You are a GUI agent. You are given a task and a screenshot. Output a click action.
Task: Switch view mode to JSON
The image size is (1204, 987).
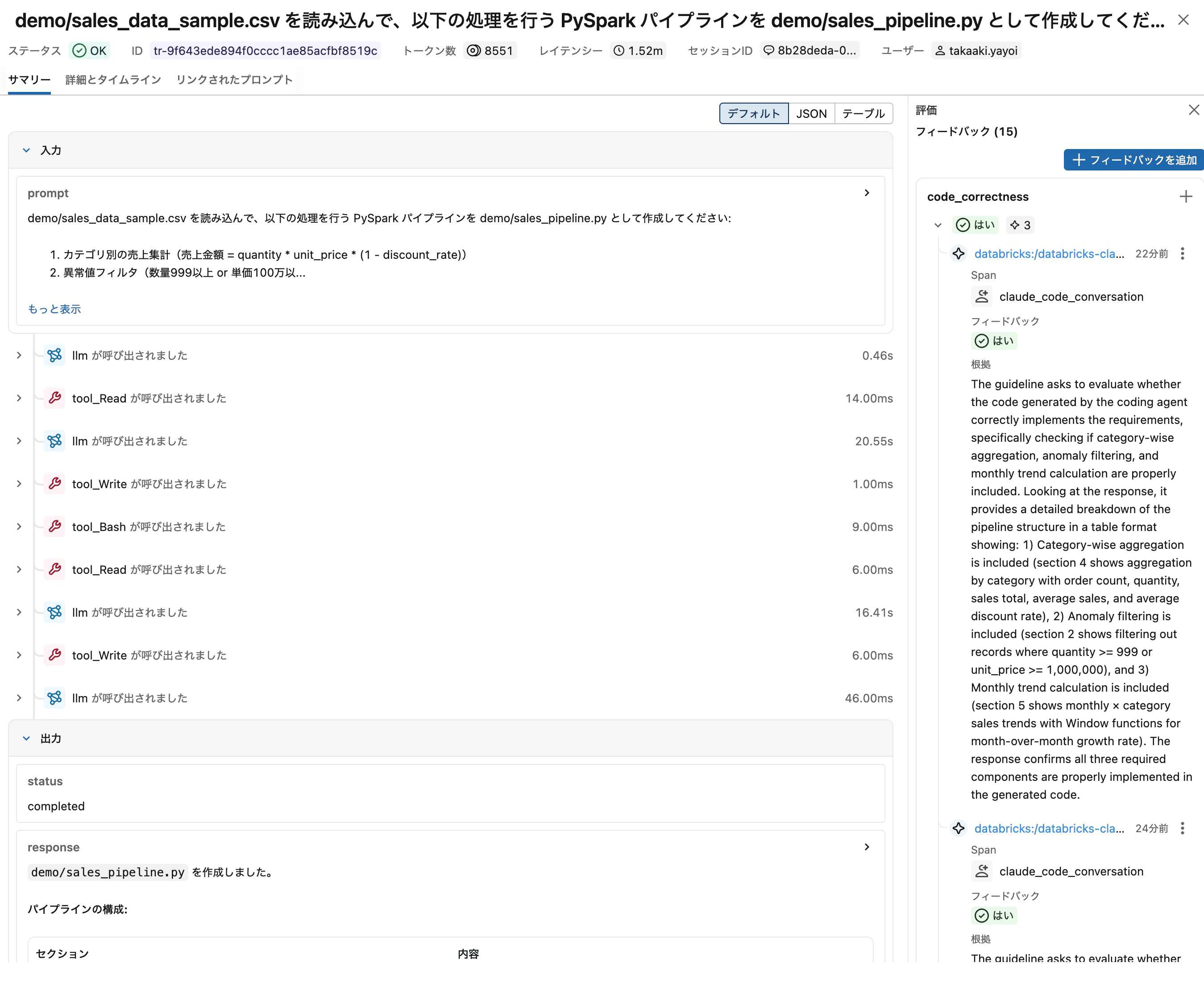pos(811,113)
